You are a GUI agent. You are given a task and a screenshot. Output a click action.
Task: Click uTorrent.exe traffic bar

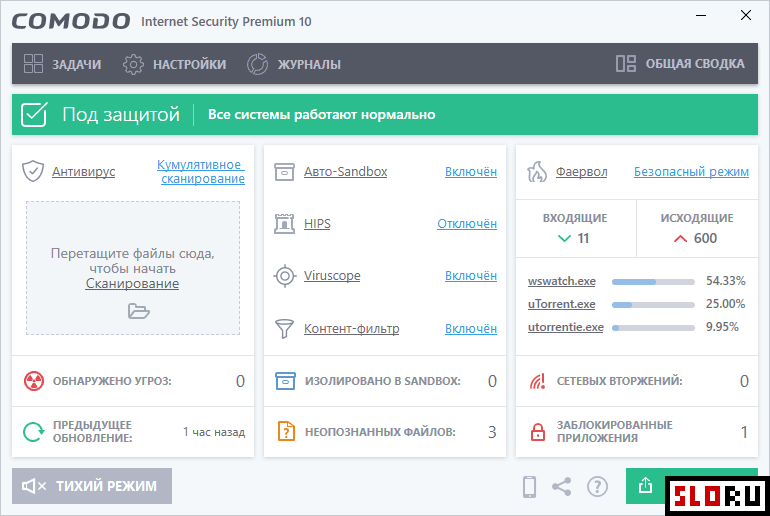[x=653, y=305]
